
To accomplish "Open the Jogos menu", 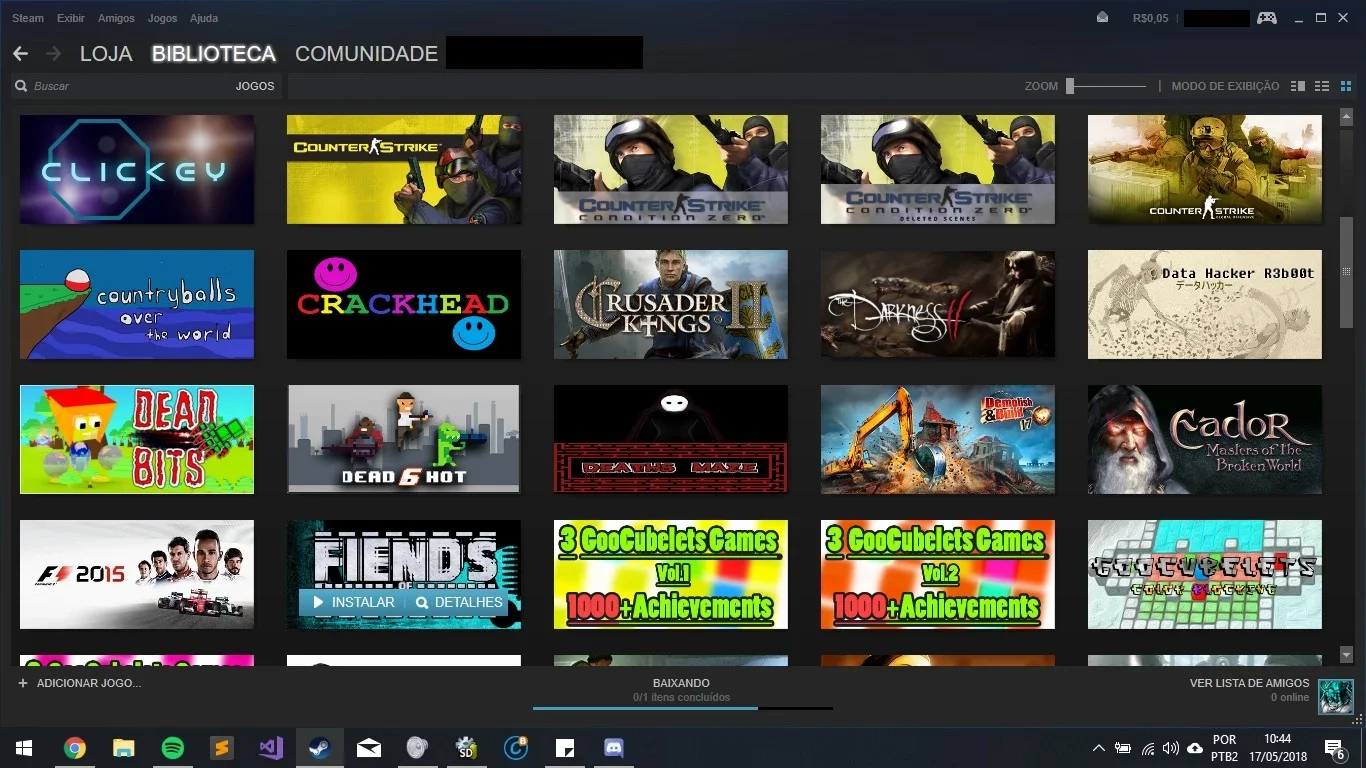I will 162,18.
